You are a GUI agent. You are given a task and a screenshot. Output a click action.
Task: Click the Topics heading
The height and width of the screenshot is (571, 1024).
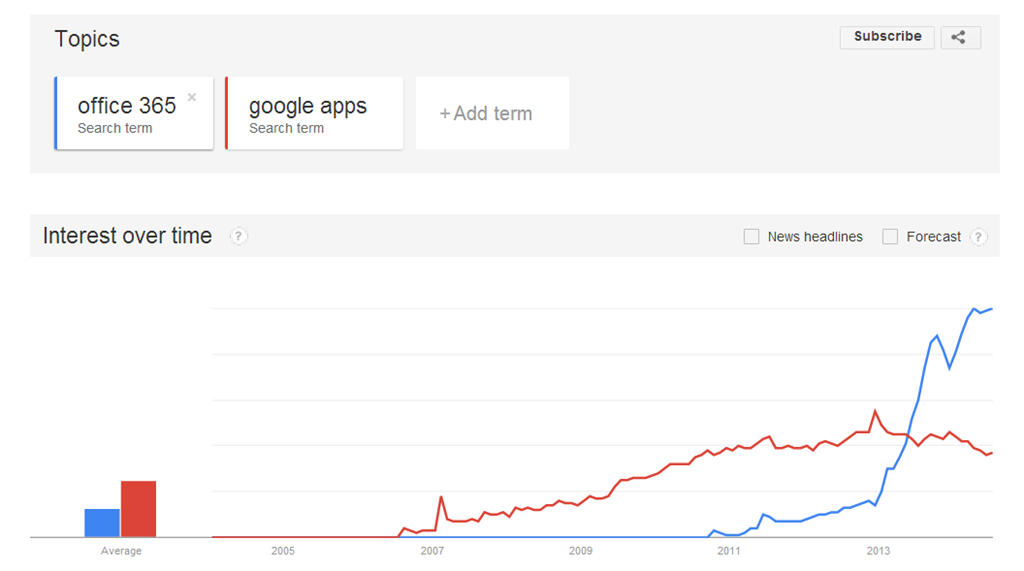[x=87, y=39]
